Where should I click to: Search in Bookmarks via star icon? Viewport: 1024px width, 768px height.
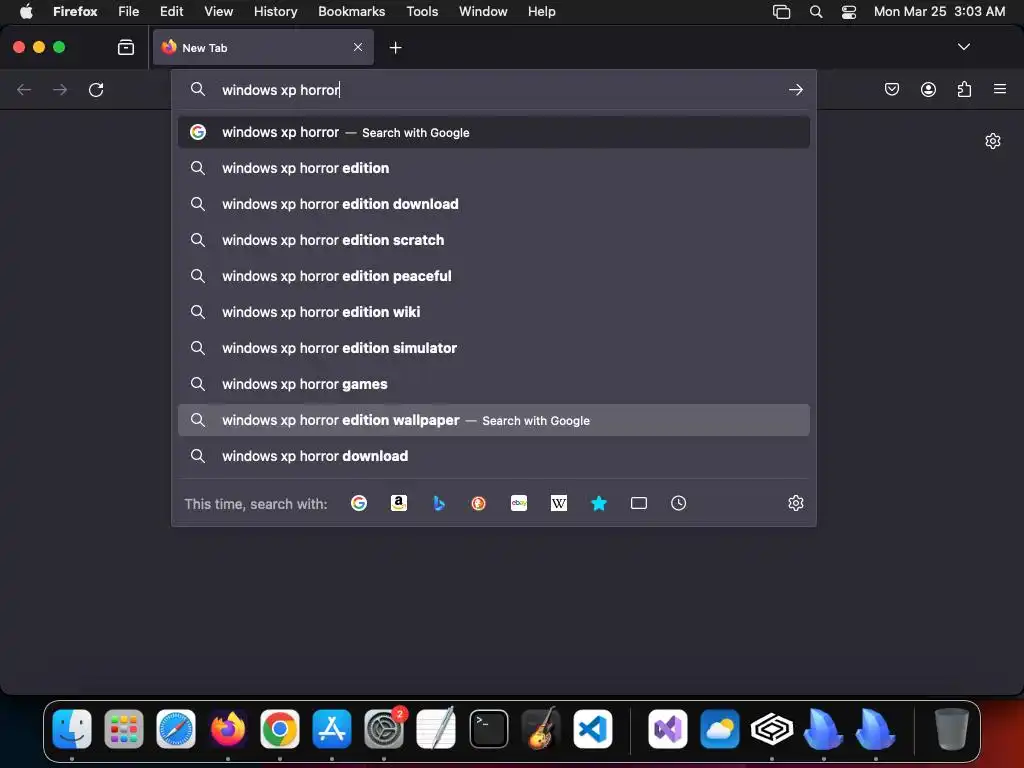pos(599,503)
